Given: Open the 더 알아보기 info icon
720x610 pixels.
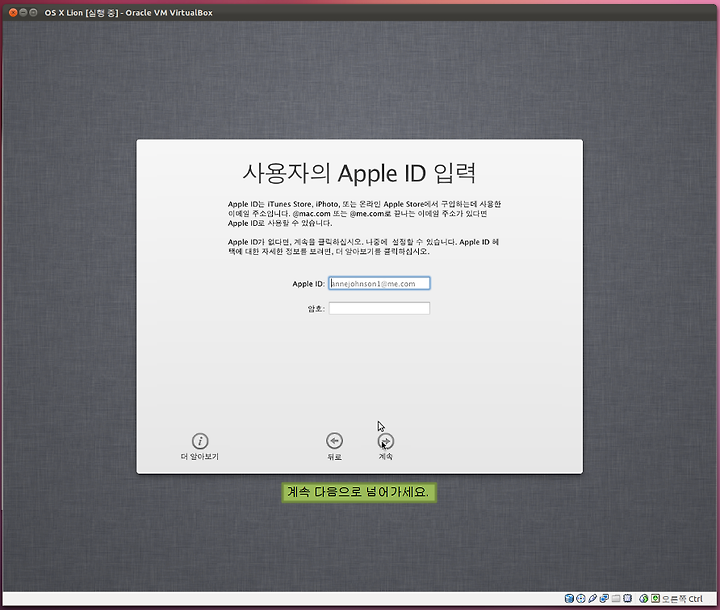Looking at the screenshot, I should 200,441.
